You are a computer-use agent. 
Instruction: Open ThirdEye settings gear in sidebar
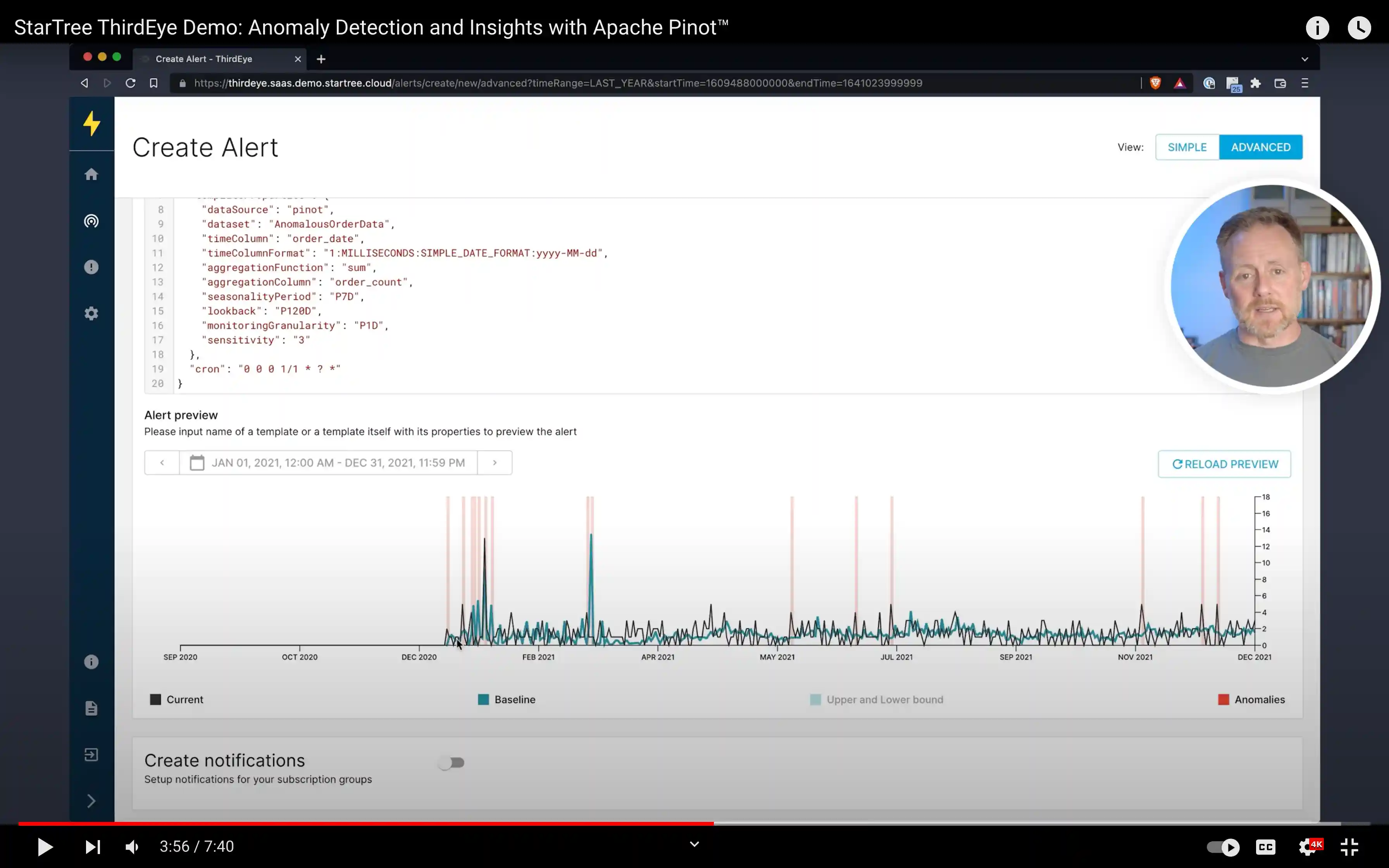pyautogui.click(x=91, y=313)
